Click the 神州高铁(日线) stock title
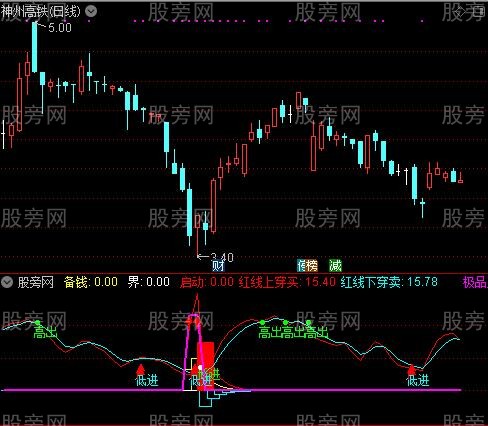 coord(41,12)
